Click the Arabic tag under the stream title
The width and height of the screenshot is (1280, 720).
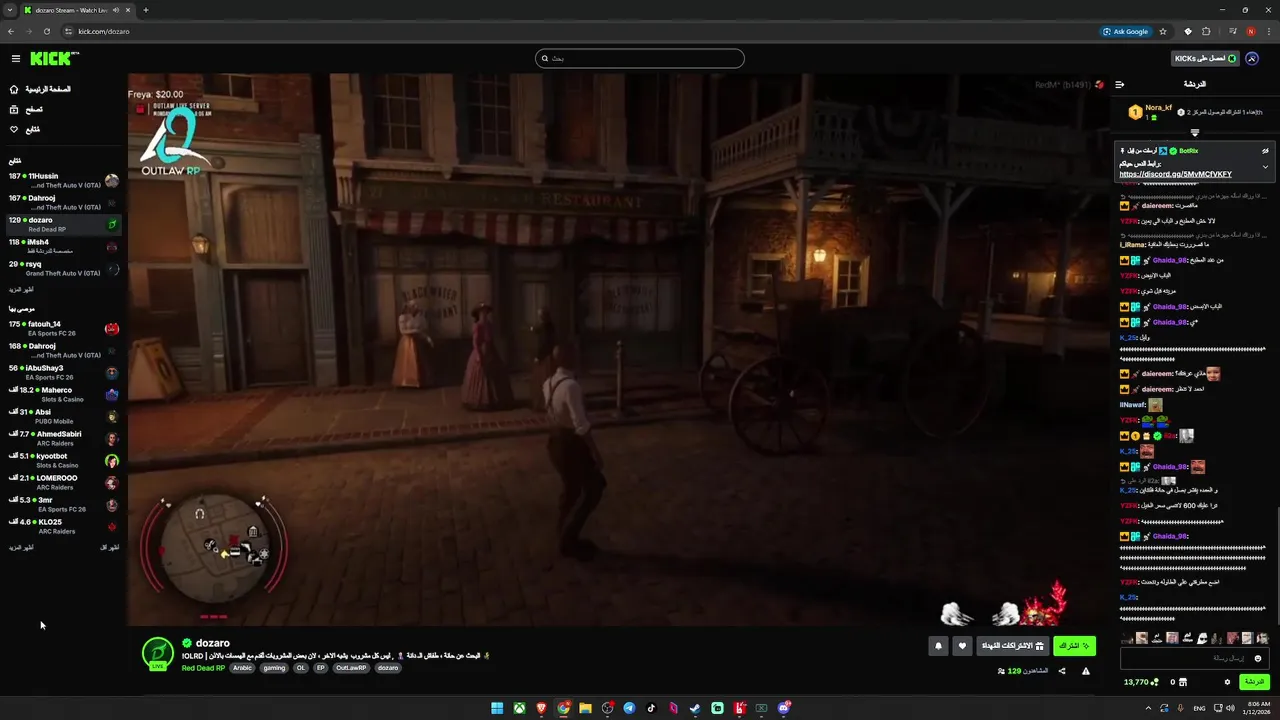243,668
